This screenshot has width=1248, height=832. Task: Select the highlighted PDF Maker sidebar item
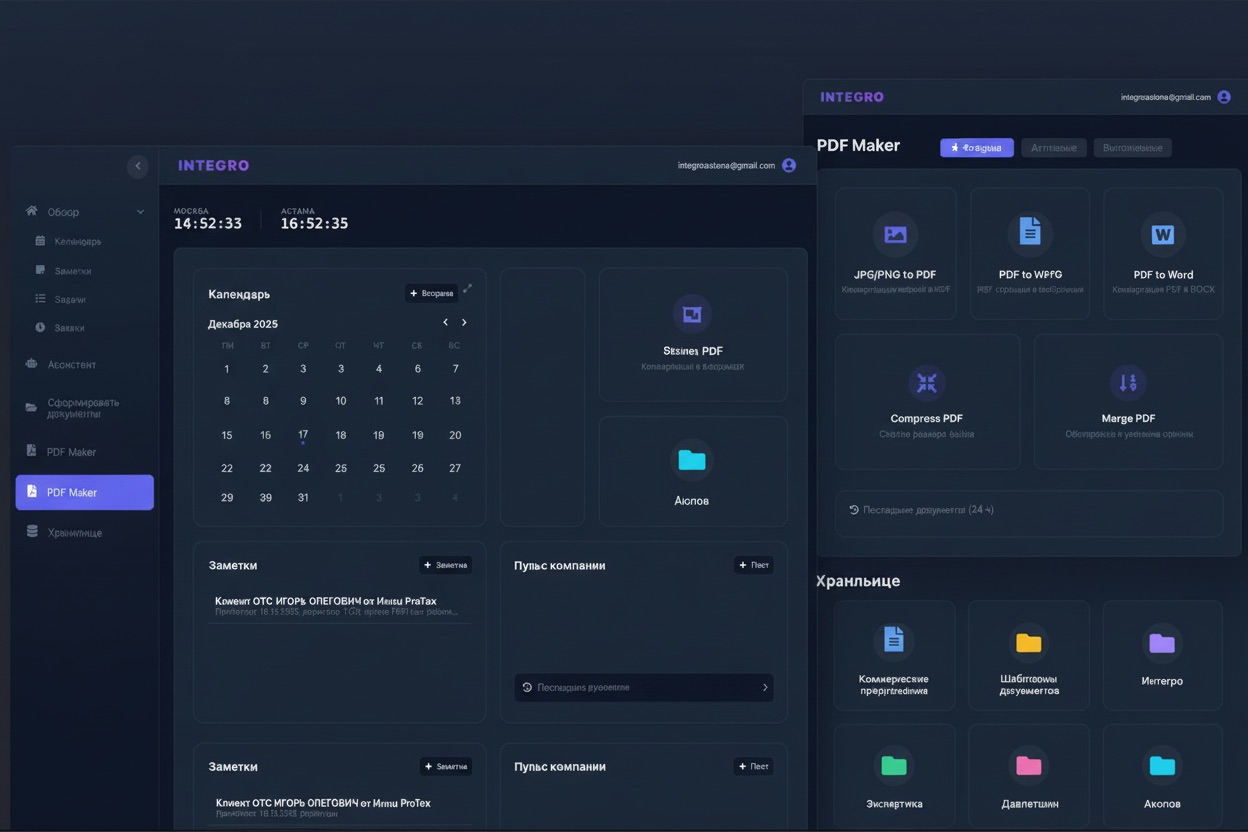tap(85, 492)
